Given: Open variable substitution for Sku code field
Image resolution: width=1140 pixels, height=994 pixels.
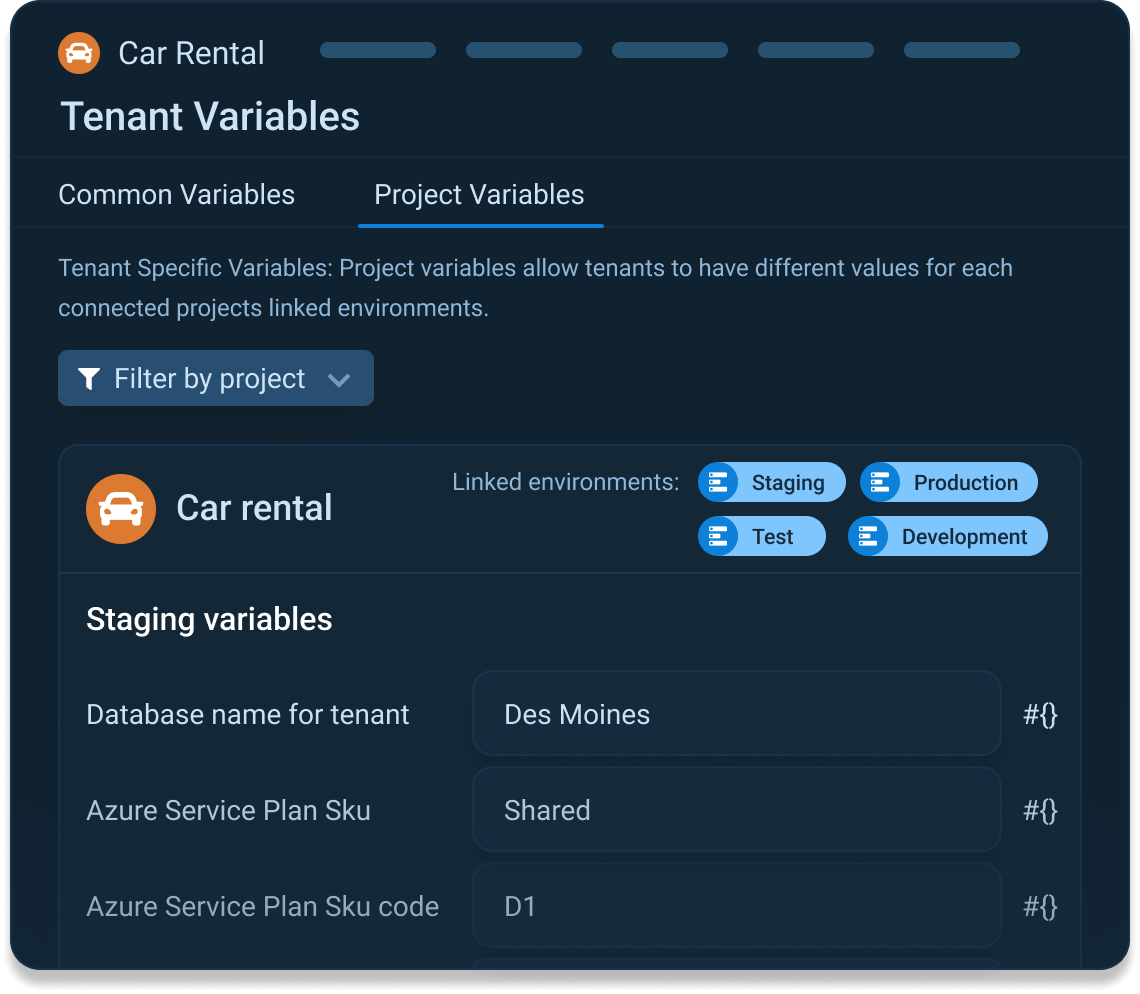Looking at the screenshot, I should [1041, 906].
